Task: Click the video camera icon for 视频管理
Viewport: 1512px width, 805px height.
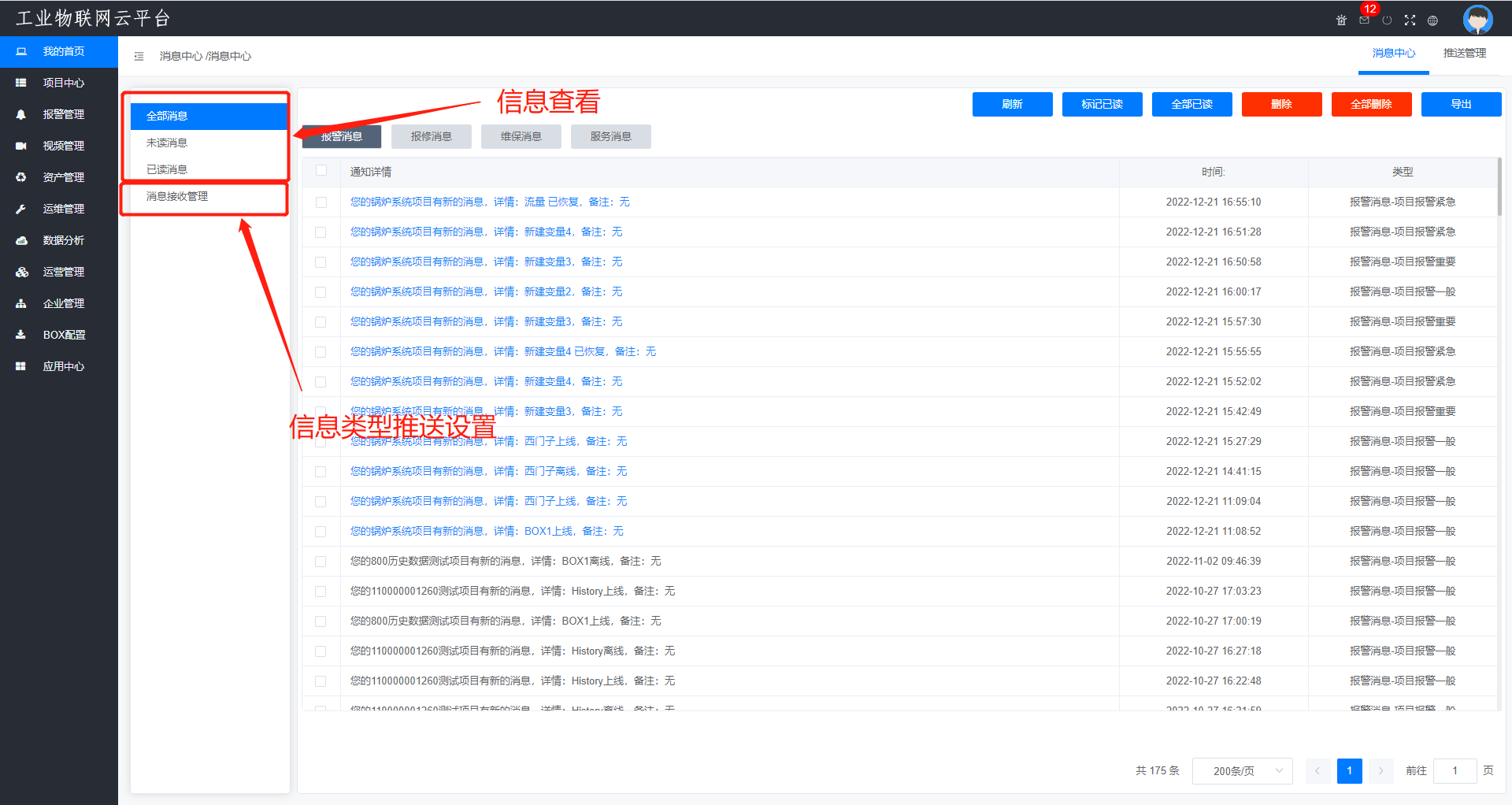Action: (21, 146)
